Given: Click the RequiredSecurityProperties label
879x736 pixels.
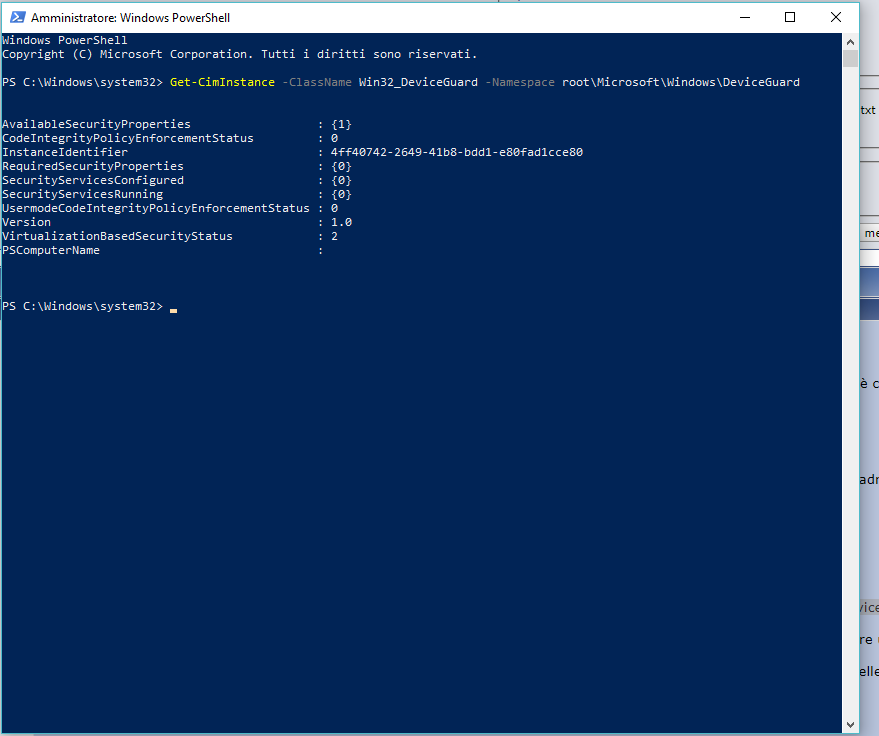Looking at the screenshot, I should (93, 166).
